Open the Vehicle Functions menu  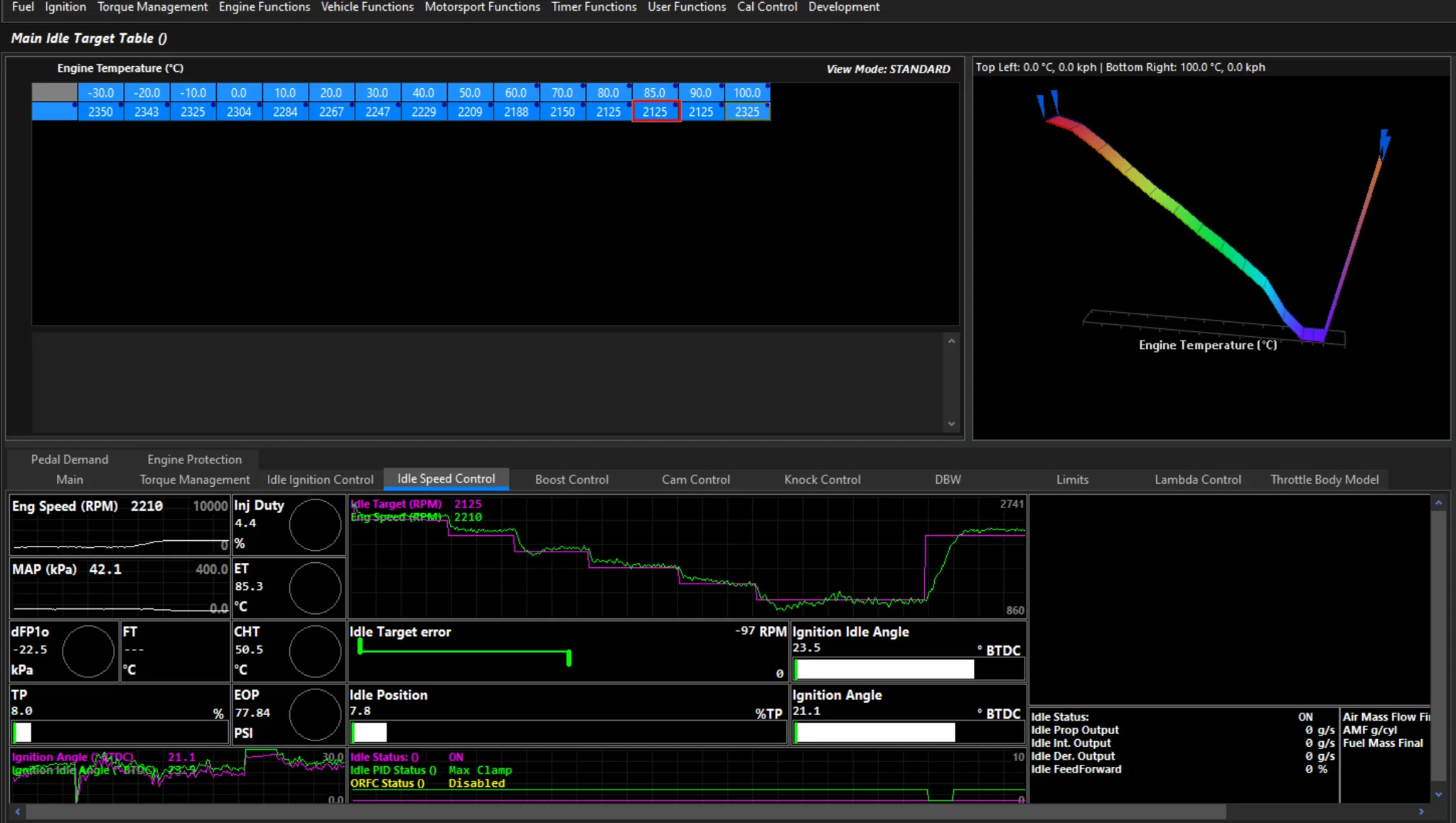point(367,7)
